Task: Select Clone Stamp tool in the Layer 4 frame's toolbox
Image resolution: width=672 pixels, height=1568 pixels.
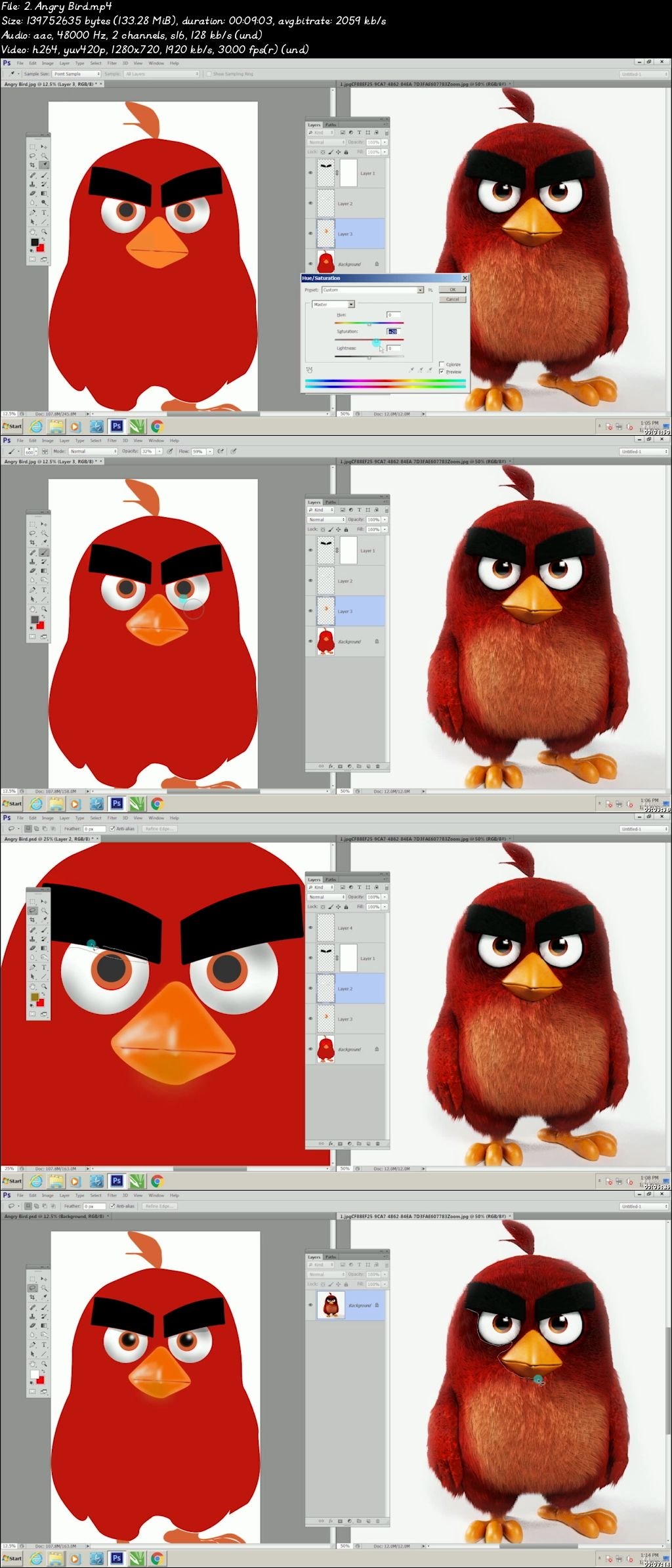Action: 32,939
